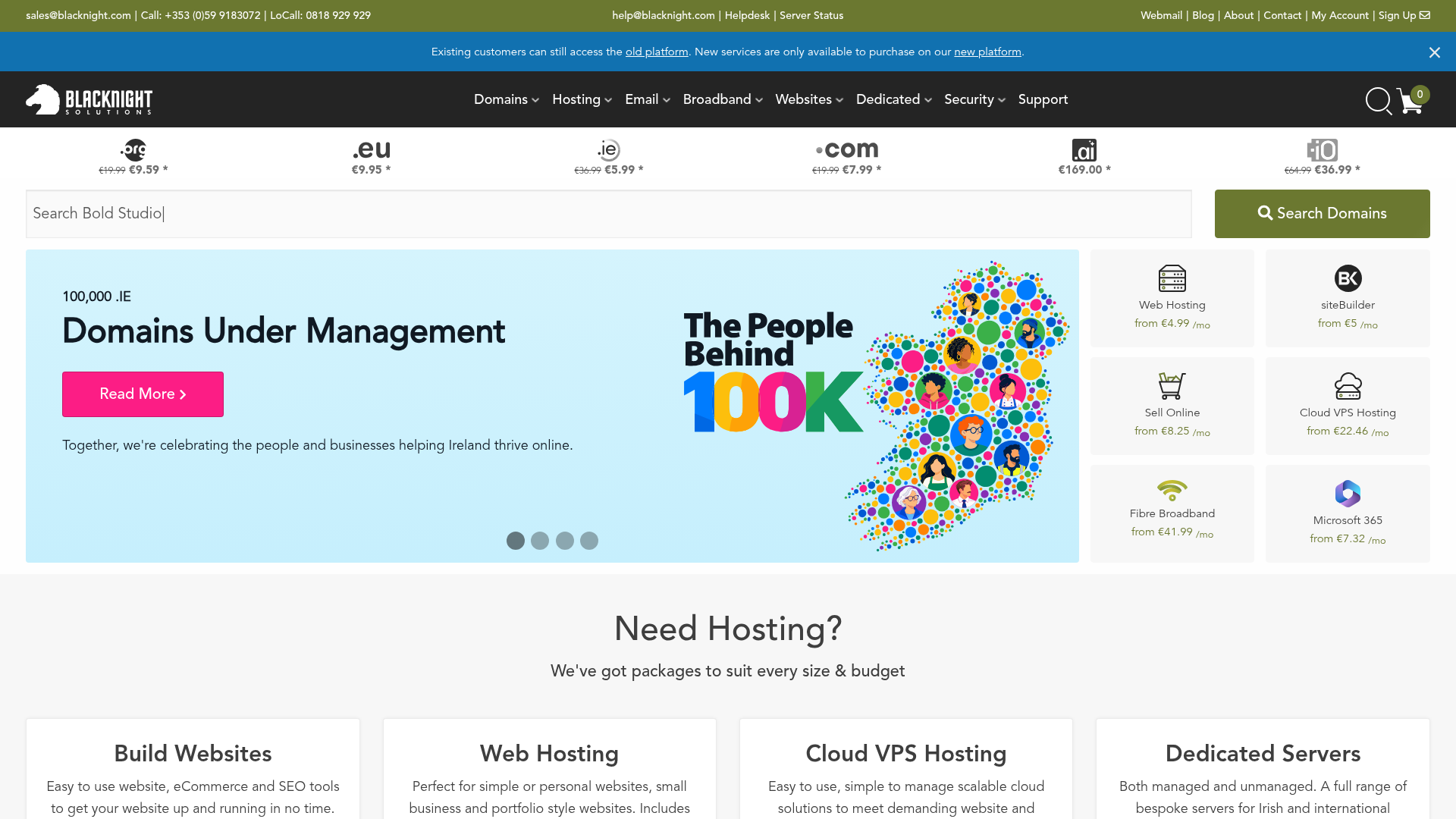The width and height of the screenshot is (1456, 819).
Task: Select the .ie domain price icon
Action: pyautogui.click(x=609, y=149)
